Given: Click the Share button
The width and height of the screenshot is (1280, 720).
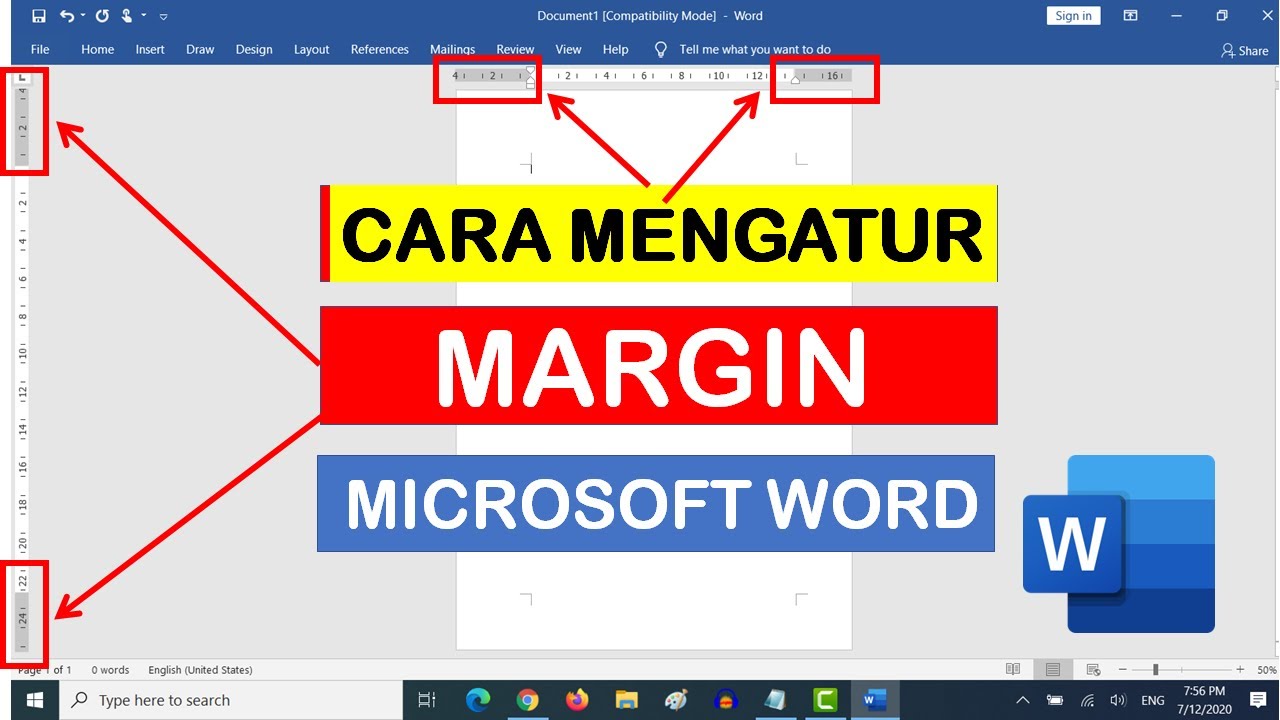Looking at the screenshot, I should [1245, 50].
